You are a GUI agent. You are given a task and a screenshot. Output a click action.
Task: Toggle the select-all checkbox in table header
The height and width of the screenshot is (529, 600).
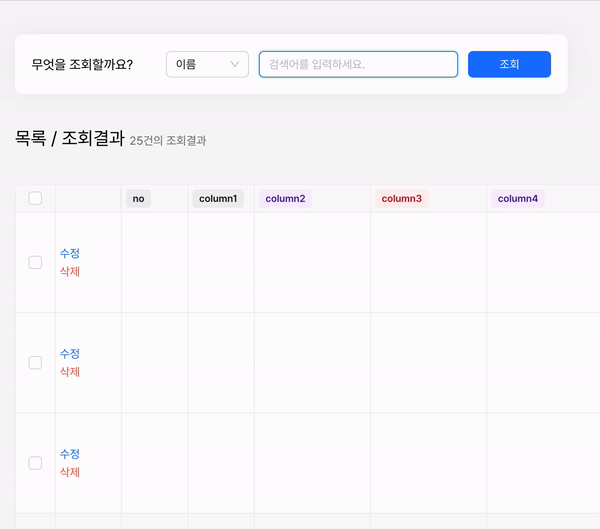tap(35, 198)
